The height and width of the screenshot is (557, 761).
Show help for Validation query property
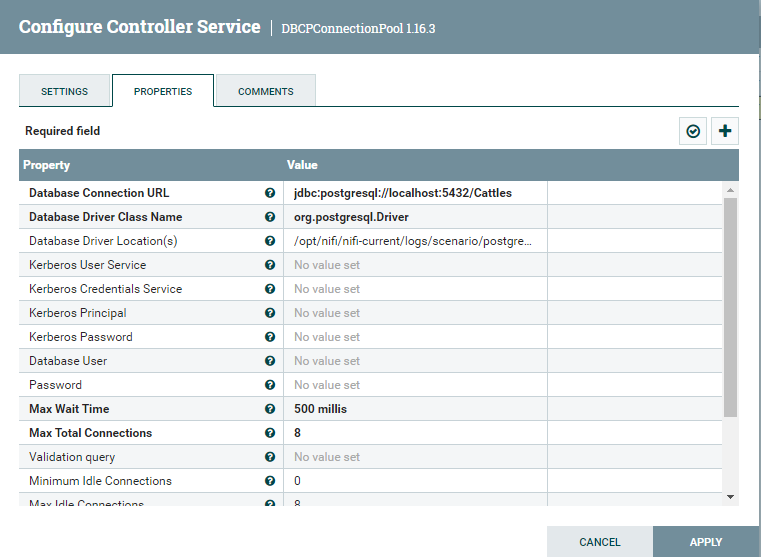coord(270,457)
